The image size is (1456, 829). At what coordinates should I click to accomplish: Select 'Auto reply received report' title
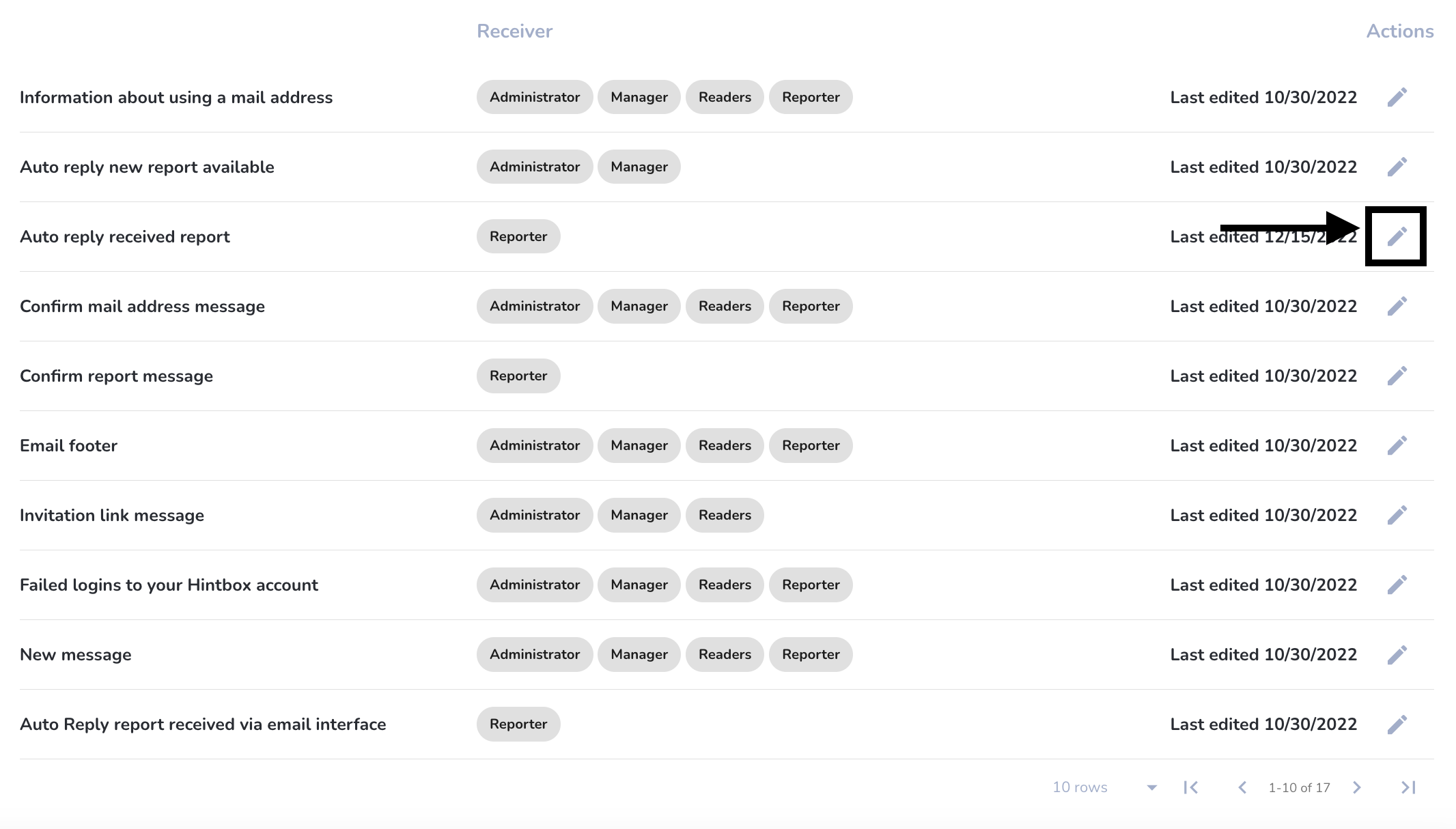pyautogui.click(x=125, y=237)
